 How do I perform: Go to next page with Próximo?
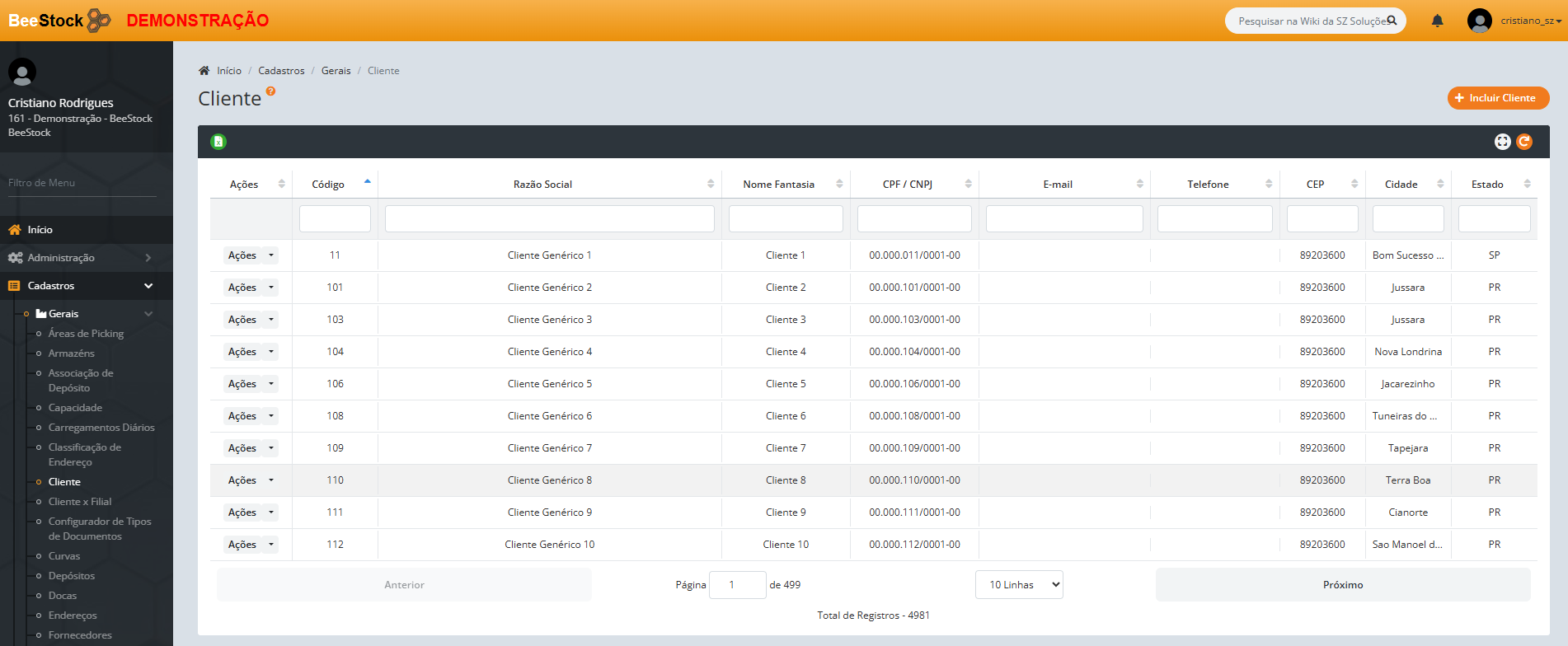pyautogui.click(x=1342, y=585)
